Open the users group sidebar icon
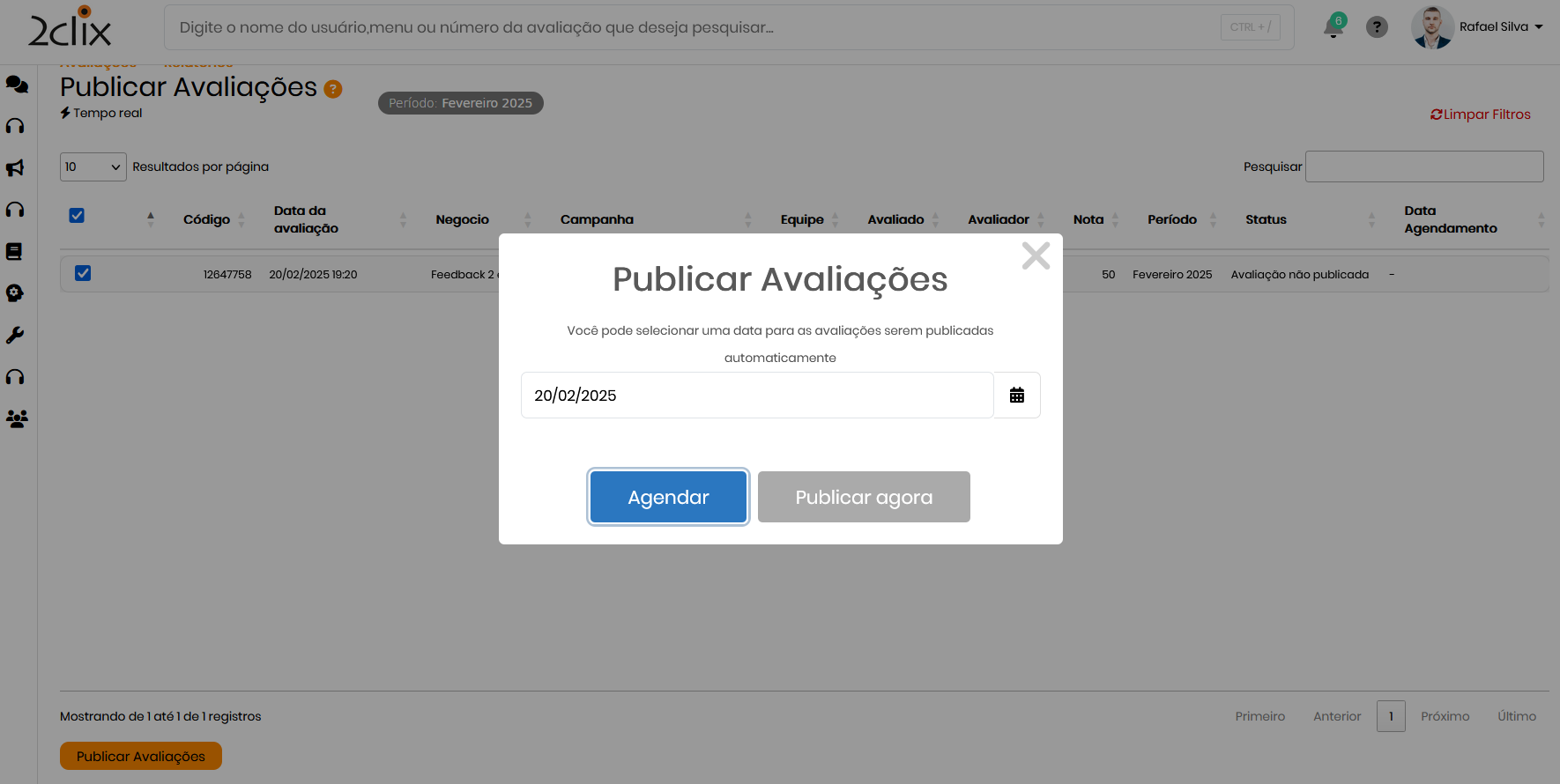The width and height of the screenshot is (1560, 784). click(x=17, y=419)
